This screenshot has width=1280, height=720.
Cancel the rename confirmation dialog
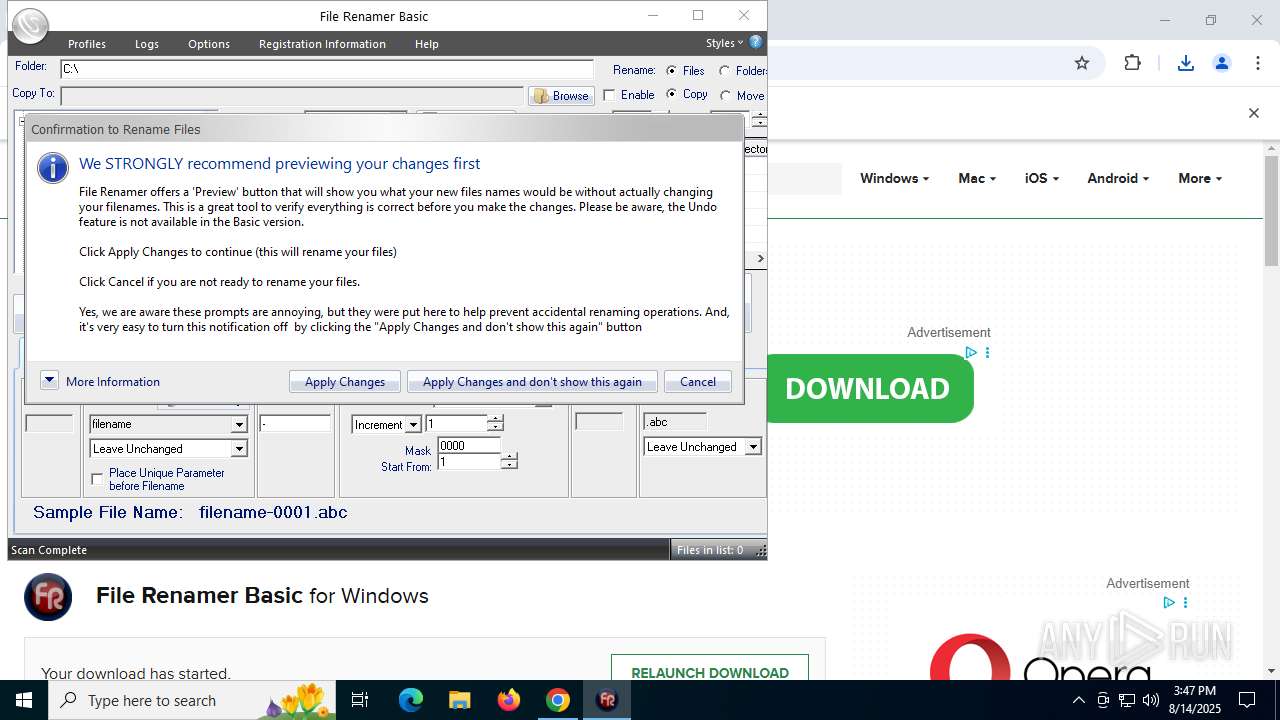pyautogui.click(x=698, y=382)
